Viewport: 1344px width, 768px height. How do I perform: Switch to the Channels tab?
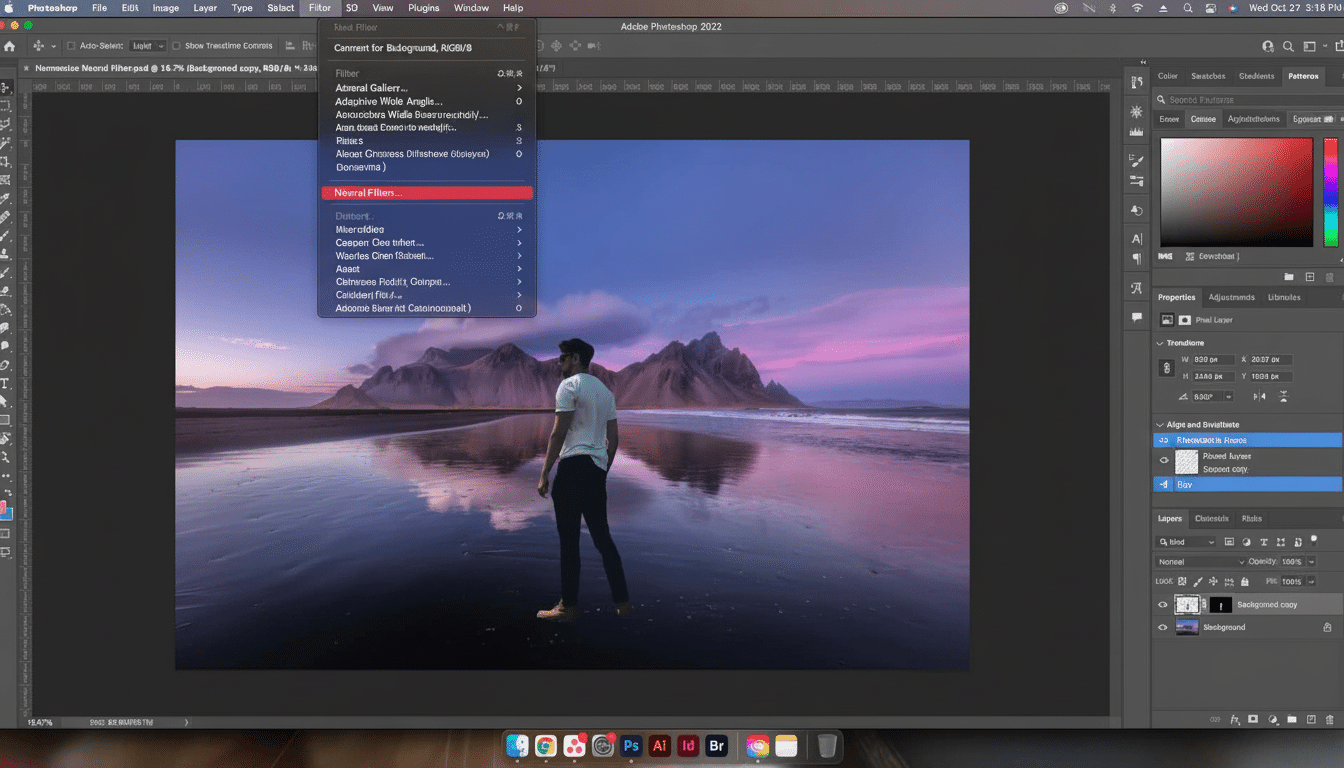pos(1211,518)
